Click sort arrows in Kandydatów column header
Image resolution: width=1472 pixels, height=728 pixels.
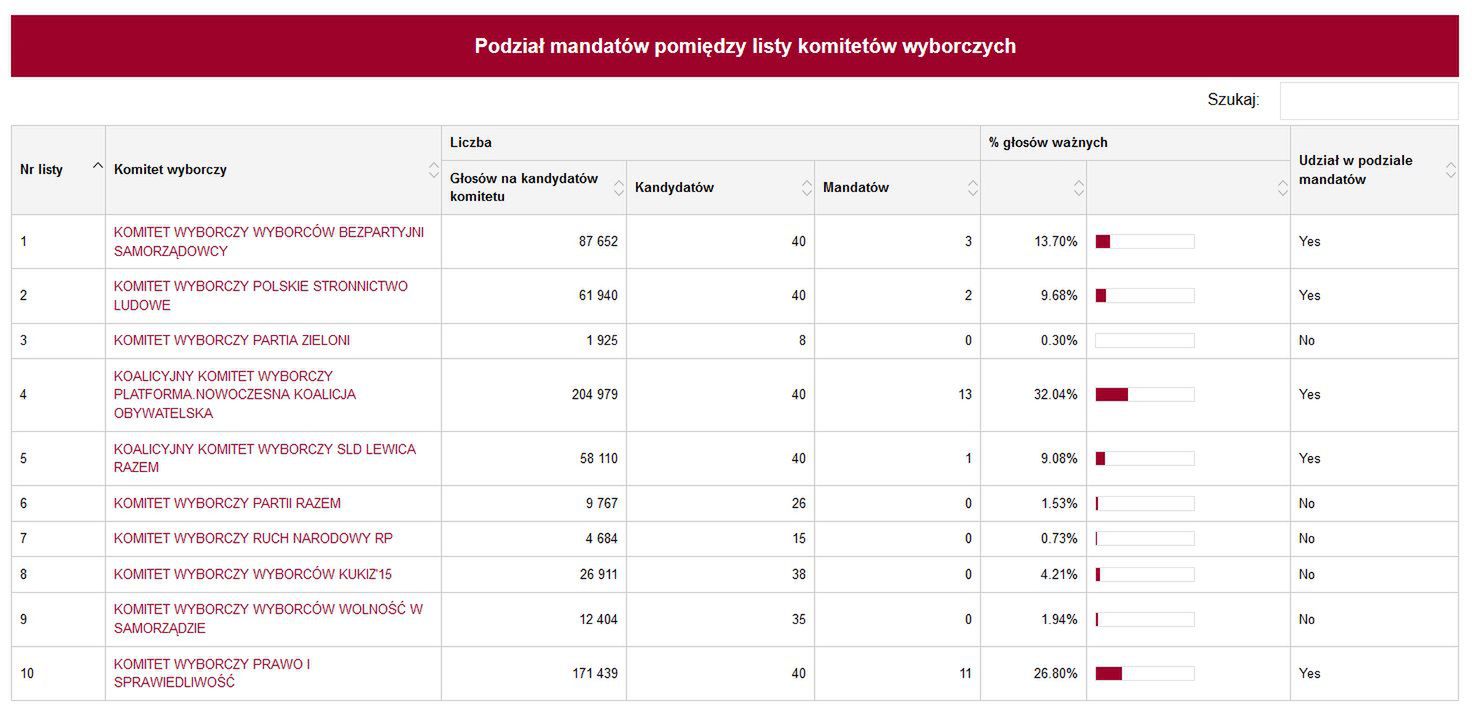807,187
